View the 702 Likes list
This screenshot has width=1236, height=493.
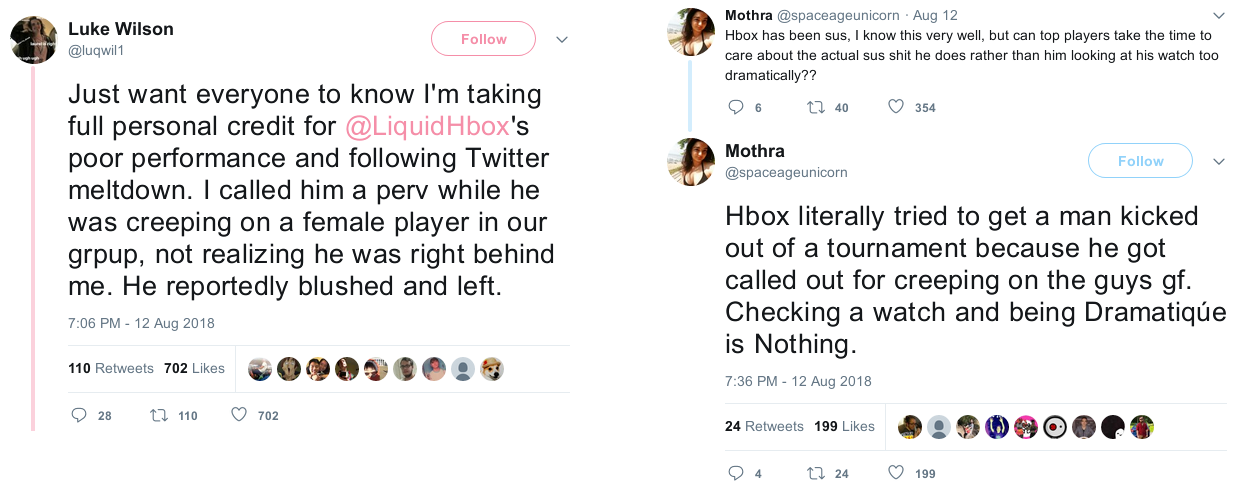tap(194, 368)
